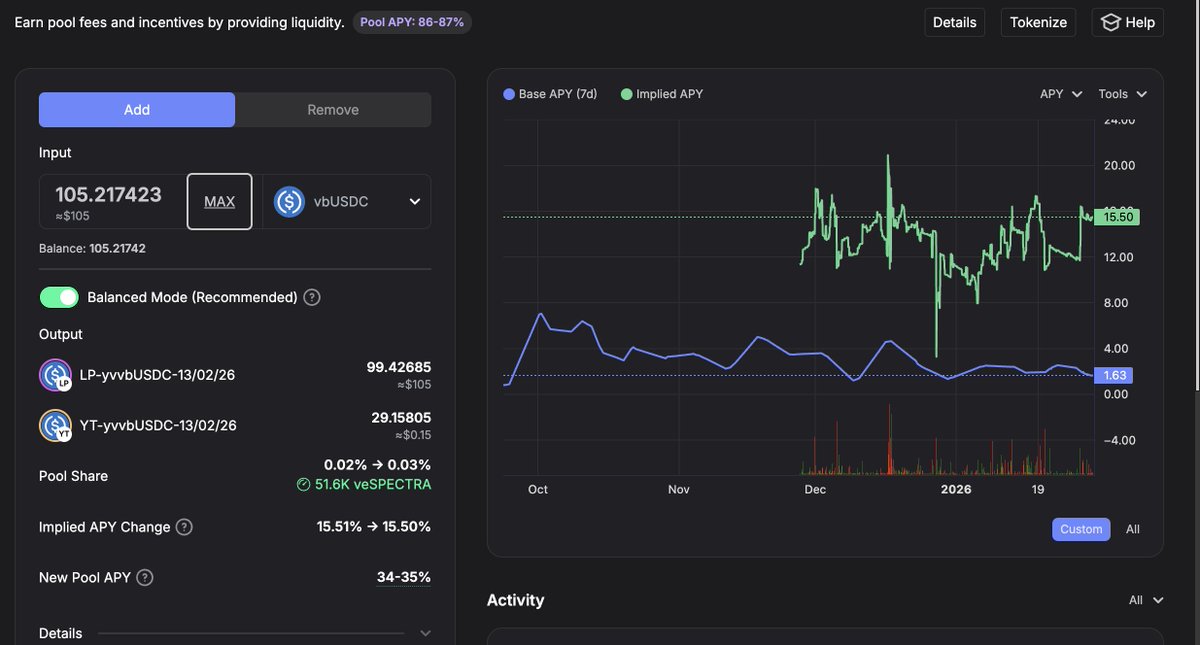Click the Balance: 105.21742 text
Image resolution: width=1200 pixels, height=645 pixels.
tap(92, 248)
